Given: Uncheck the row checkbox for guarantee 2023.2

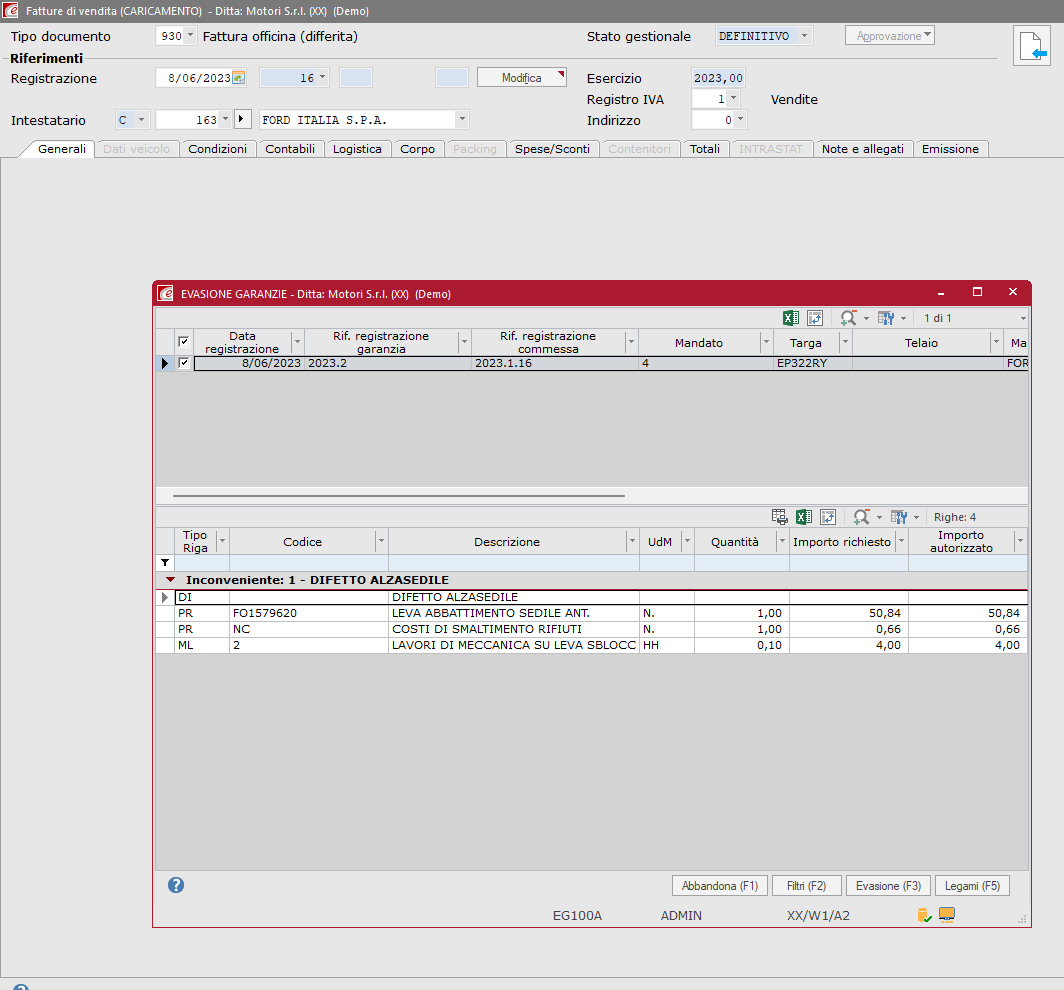Looking at the screenshot, I should point(183,364).
